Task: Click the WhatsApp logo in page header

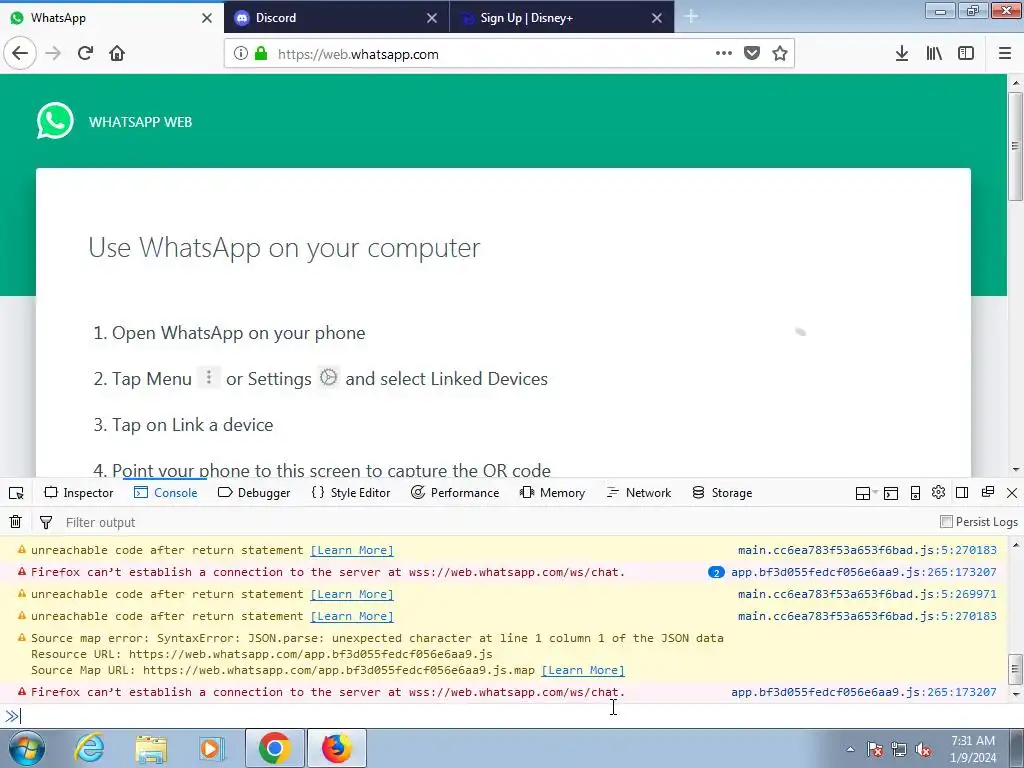Action: coord(55,121)
